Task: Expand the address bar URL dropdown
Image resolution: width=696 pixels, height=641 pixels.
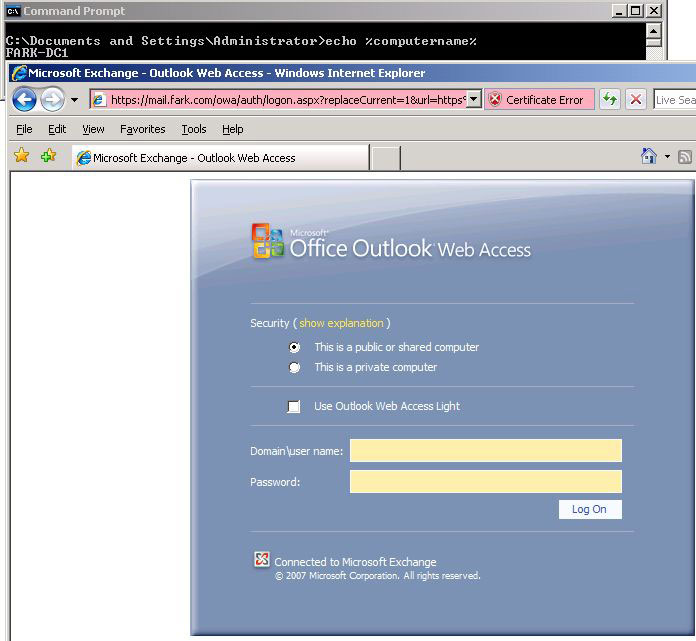Action: 474,100
